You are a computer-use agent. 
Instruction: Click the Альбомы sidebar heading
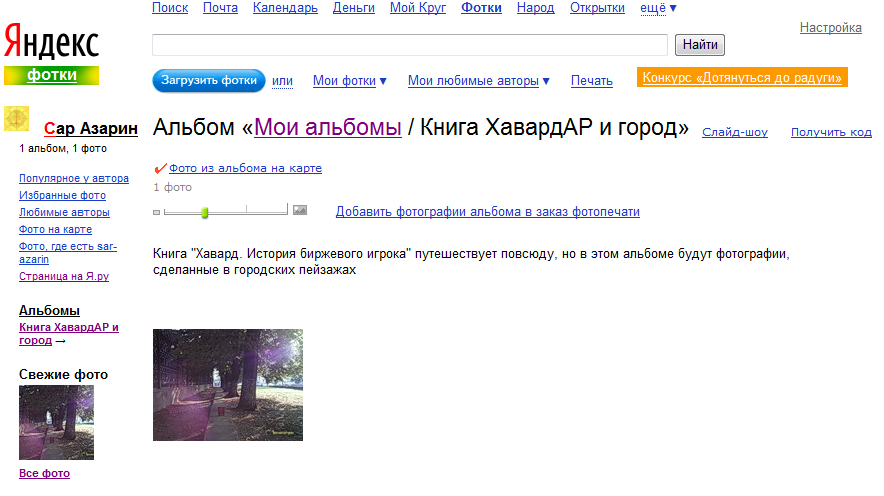(x=49, y=311)
